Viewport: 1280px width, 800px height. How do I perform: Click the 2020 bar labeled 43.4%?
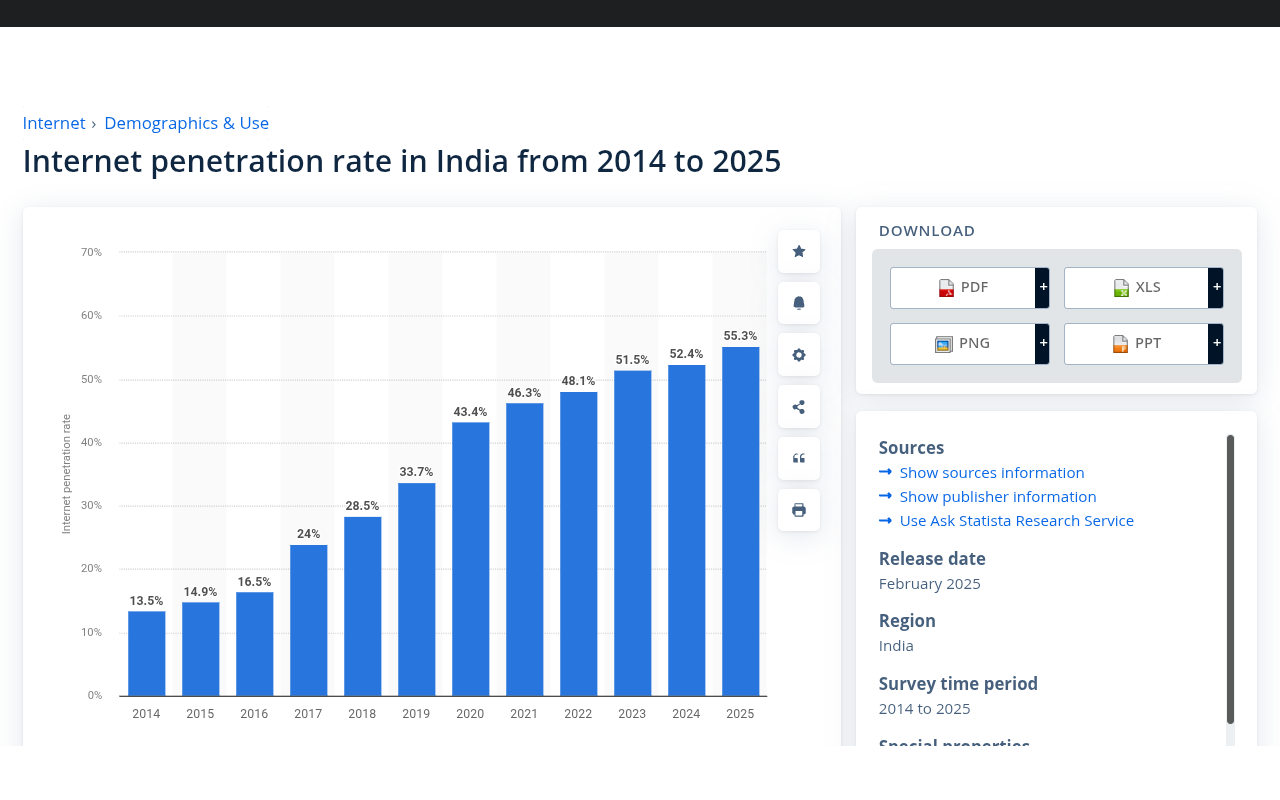coord(470,559)
